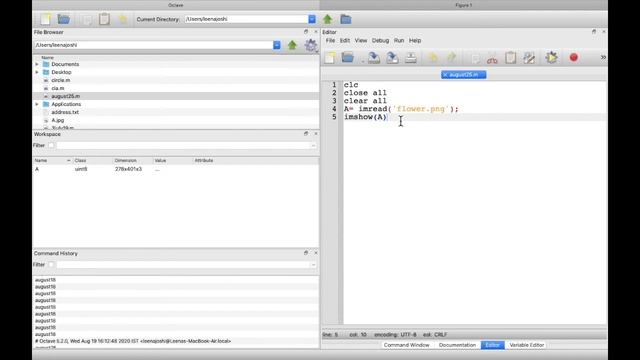640x360 pixels.
Task: Save the file with the Editor Save icon
Action: point(374,58)
